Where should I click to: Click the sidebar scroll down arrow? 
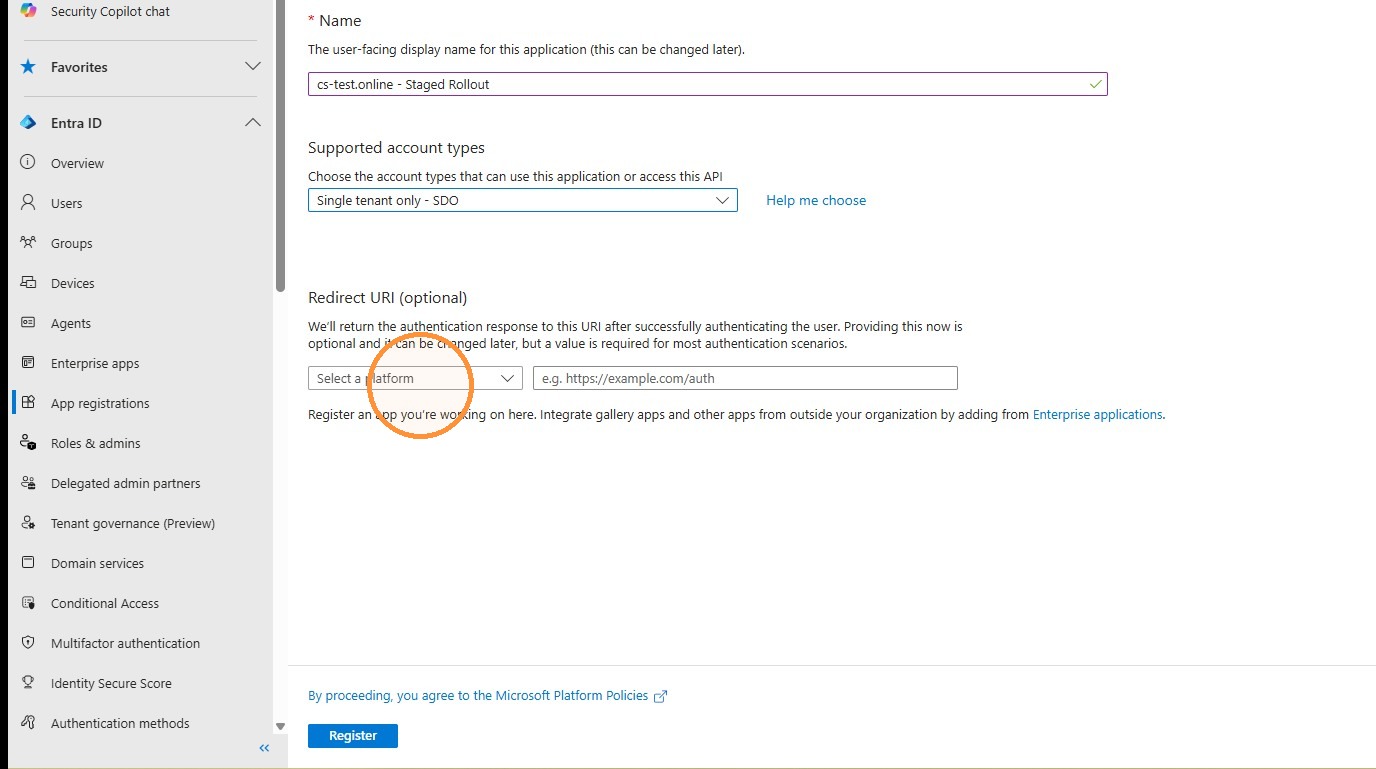pos(280,727)
